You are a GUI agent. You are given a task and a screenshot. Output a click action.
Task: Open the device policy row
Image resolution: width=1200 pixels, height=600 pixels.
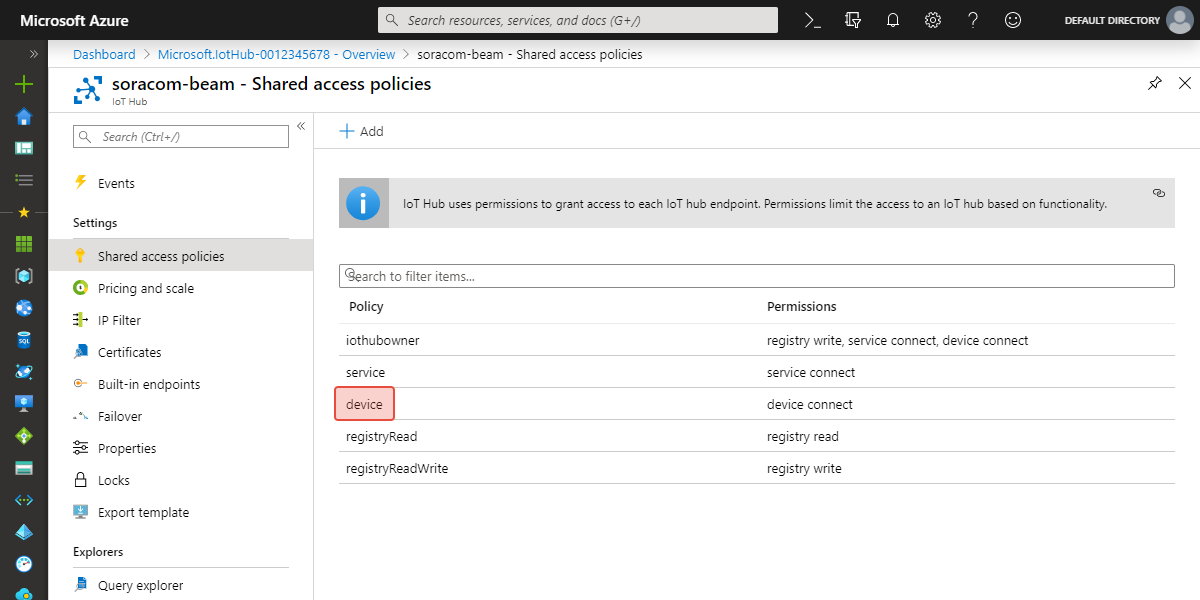[365, 404]
